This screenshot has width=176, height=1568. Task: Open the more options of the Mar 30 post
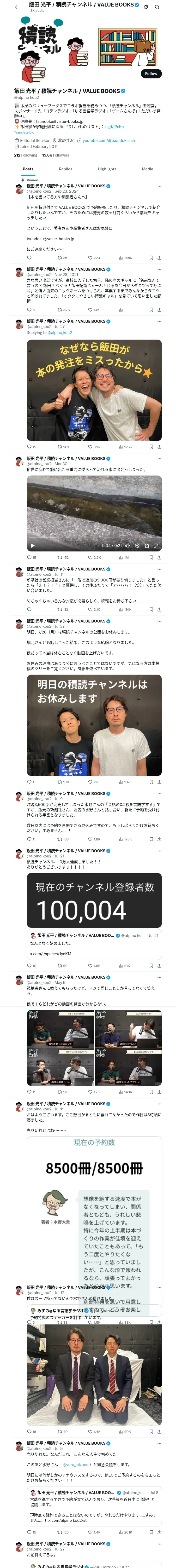[x=159, y=458]
